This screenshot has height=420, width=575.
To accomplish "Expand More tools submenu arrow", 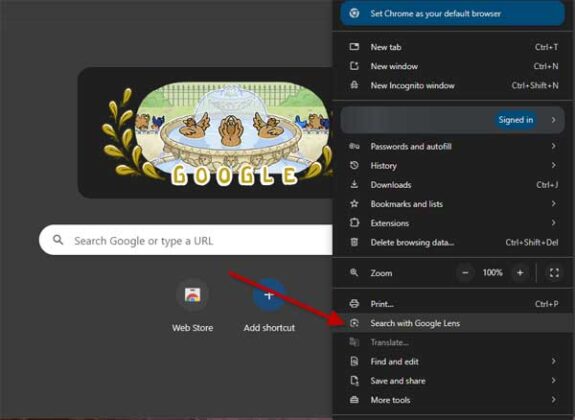I will pyautogui.click(x=554, y=399).
